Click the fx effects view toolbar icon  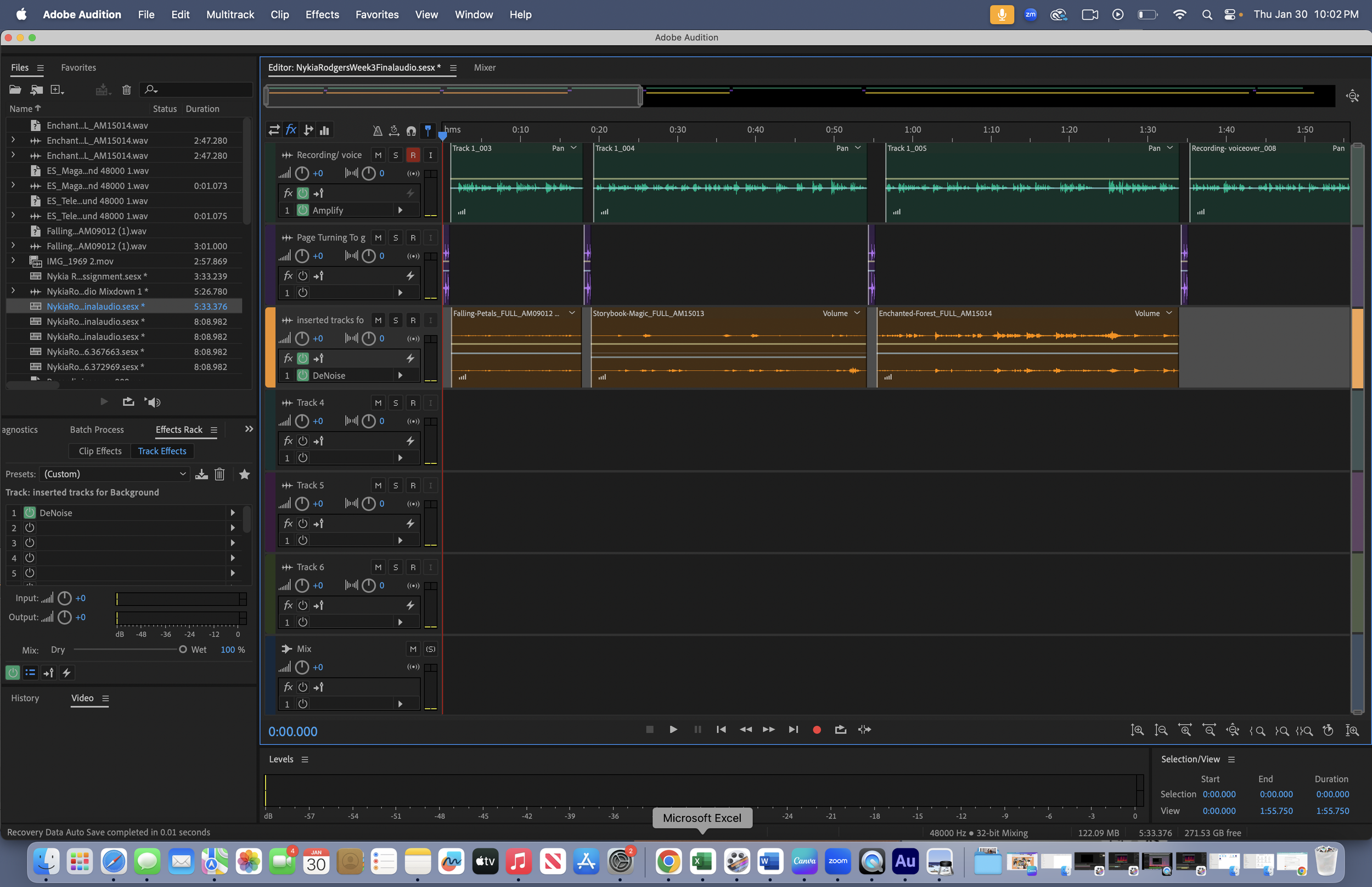tap(291, 130)
